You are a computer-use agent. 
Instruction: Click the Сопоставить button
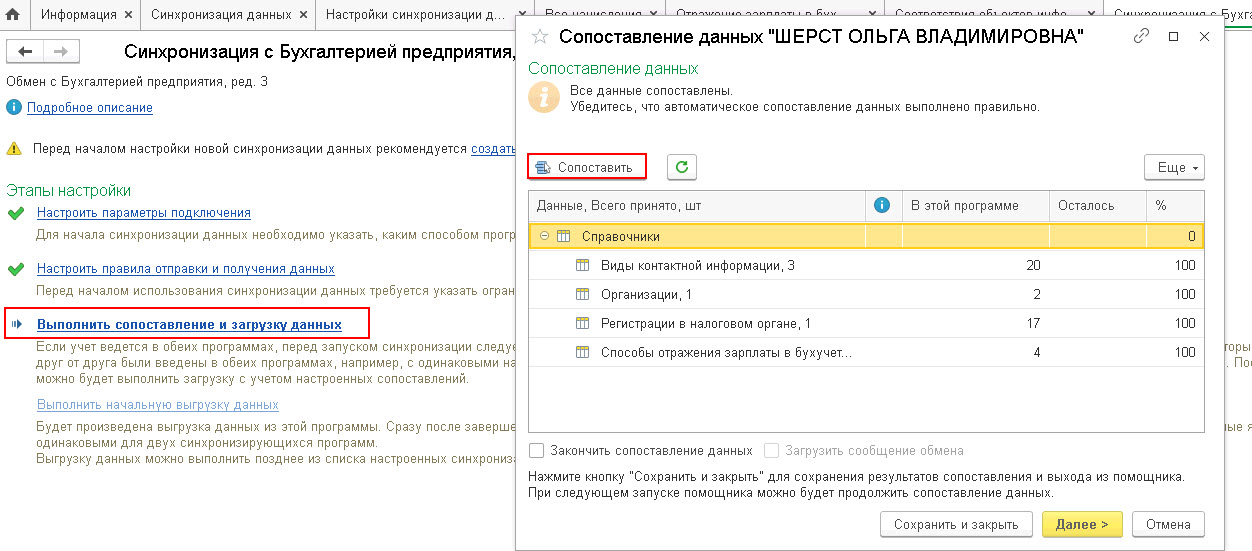(586, 167)
